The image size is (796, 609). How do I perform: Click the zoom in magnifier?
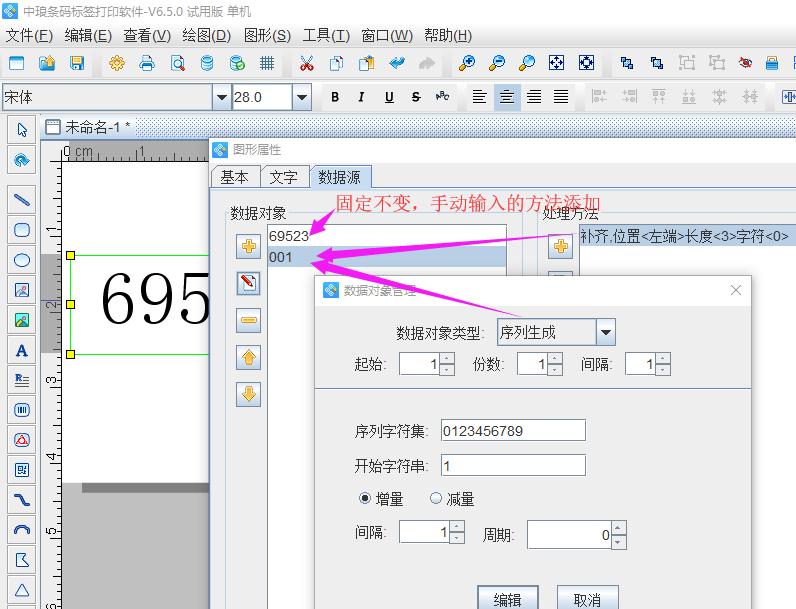[466, 63]
